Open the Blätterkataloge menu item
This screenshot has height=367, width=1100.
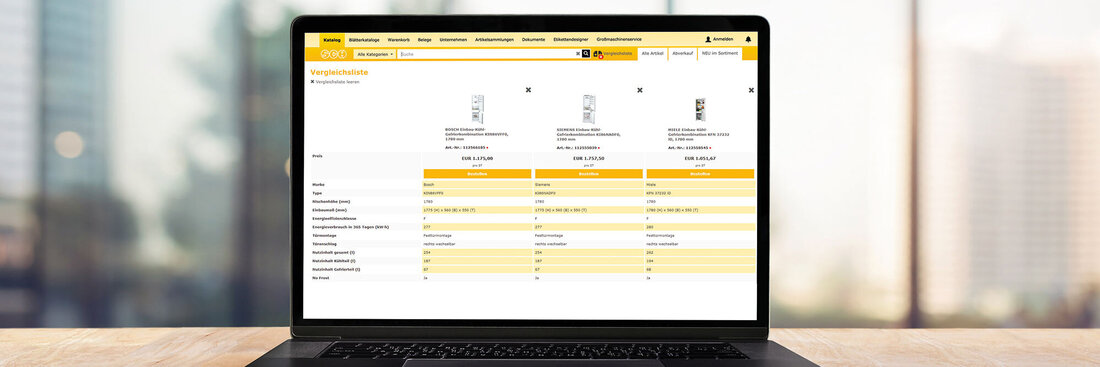(x=364, y=39)
